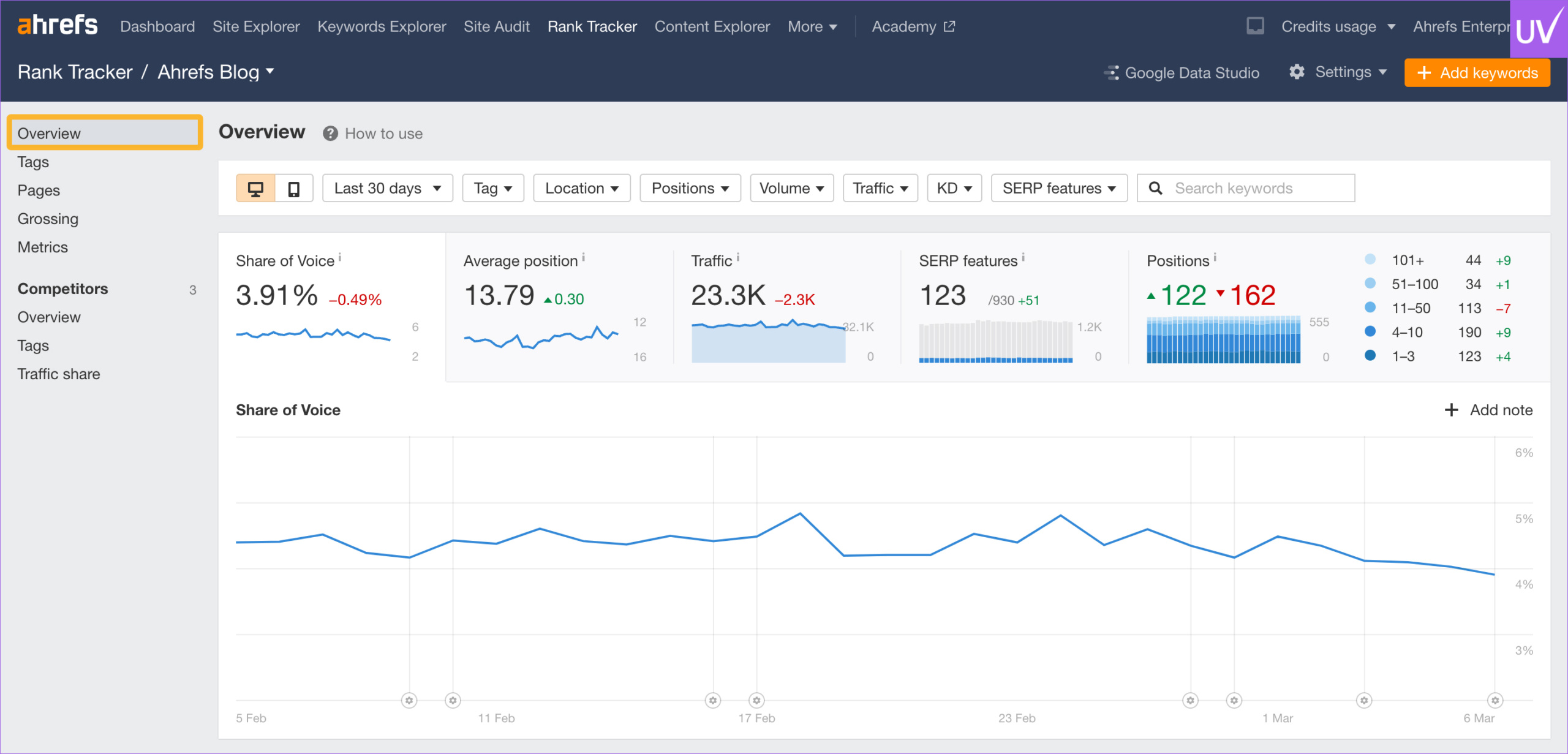
Task: Open the SERP features filter dropdown
Action: coord(1059,188)
